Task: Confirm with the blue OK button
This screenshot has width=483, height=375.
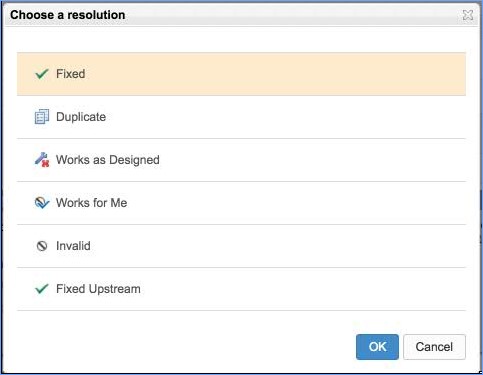Action: [377, 347]
